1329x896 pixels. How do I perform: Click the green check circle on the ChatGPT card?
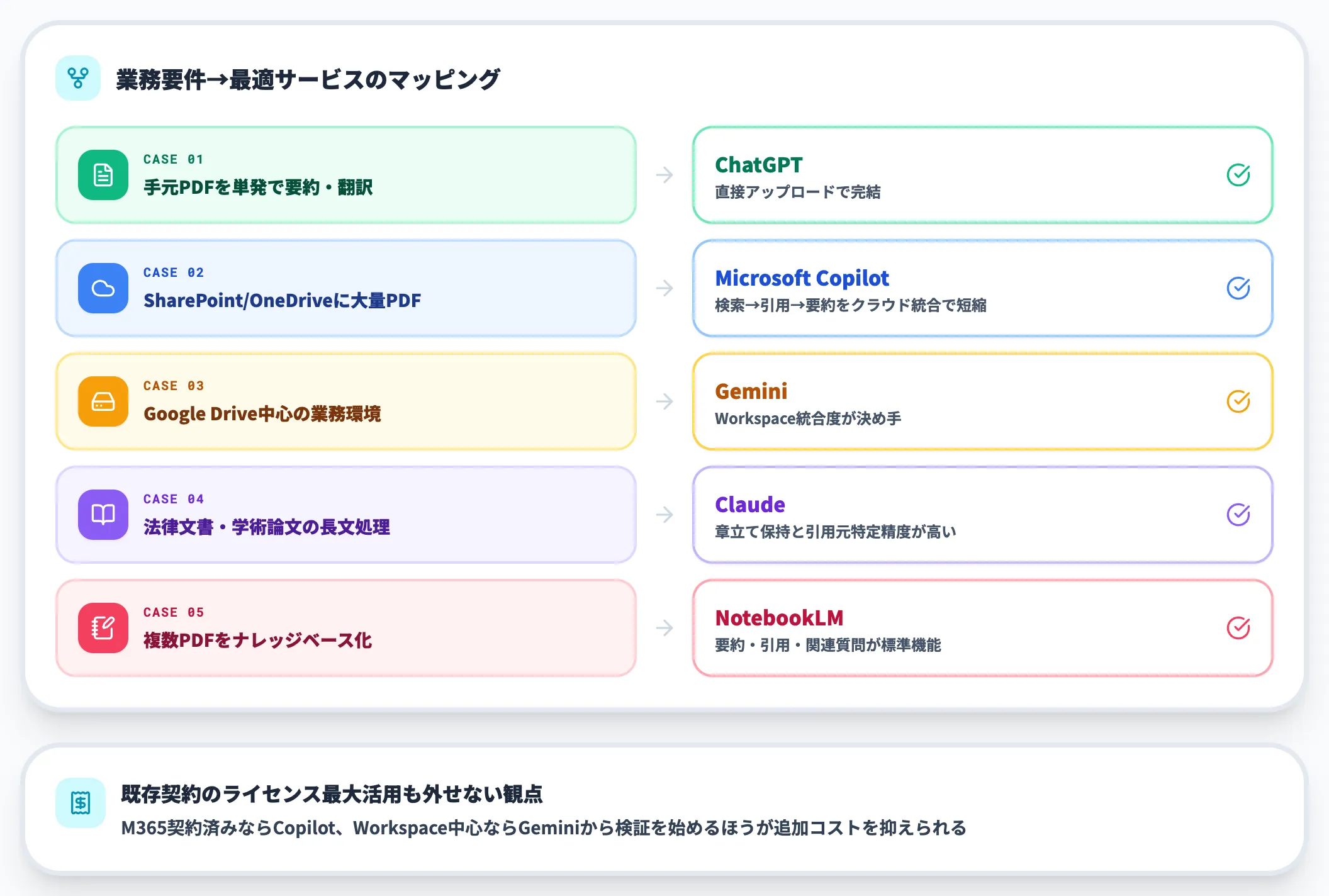1238,175
